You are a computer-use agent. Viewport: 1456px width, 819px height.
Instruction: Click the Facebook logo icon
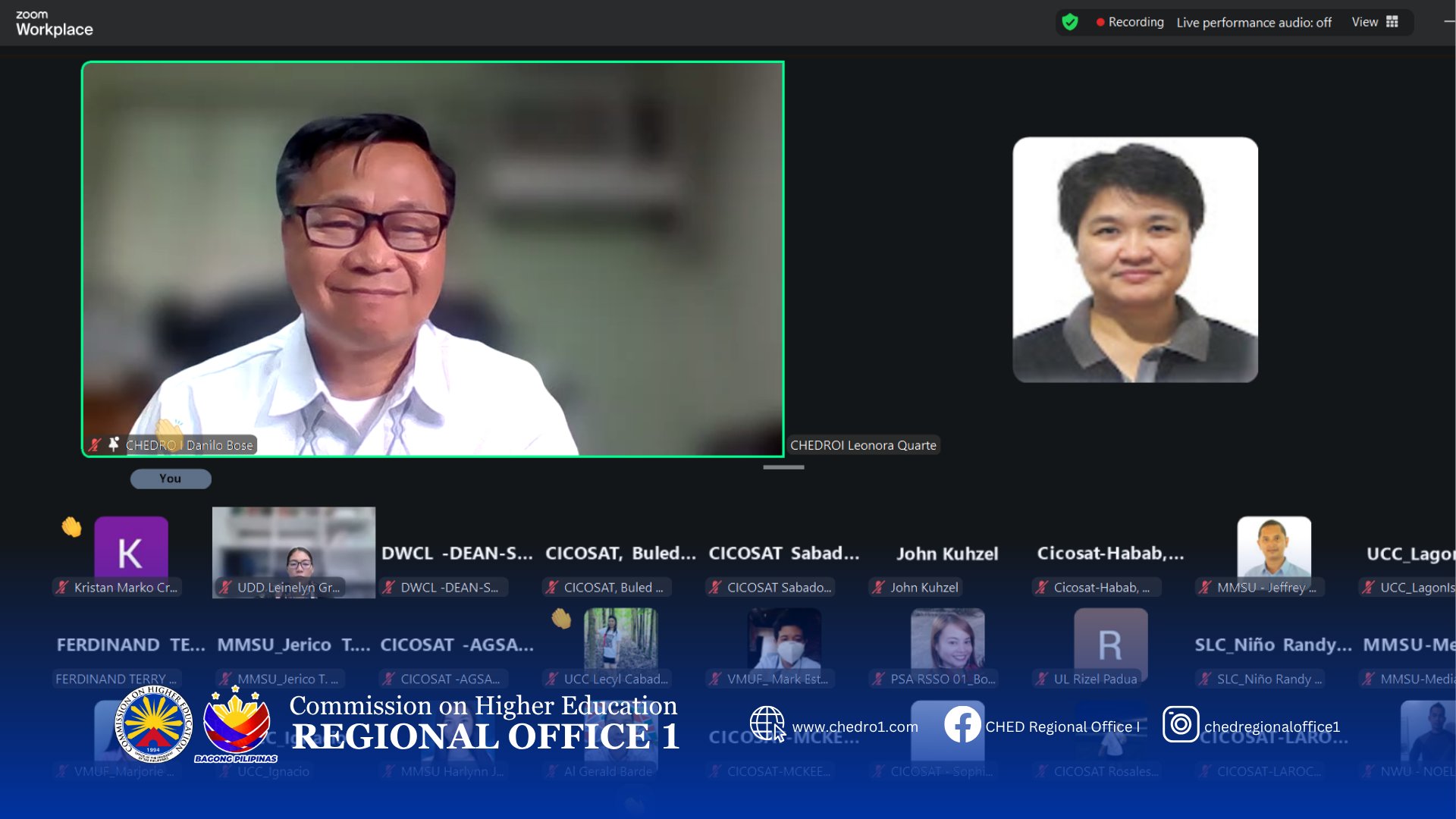click(x=962, y=724)
